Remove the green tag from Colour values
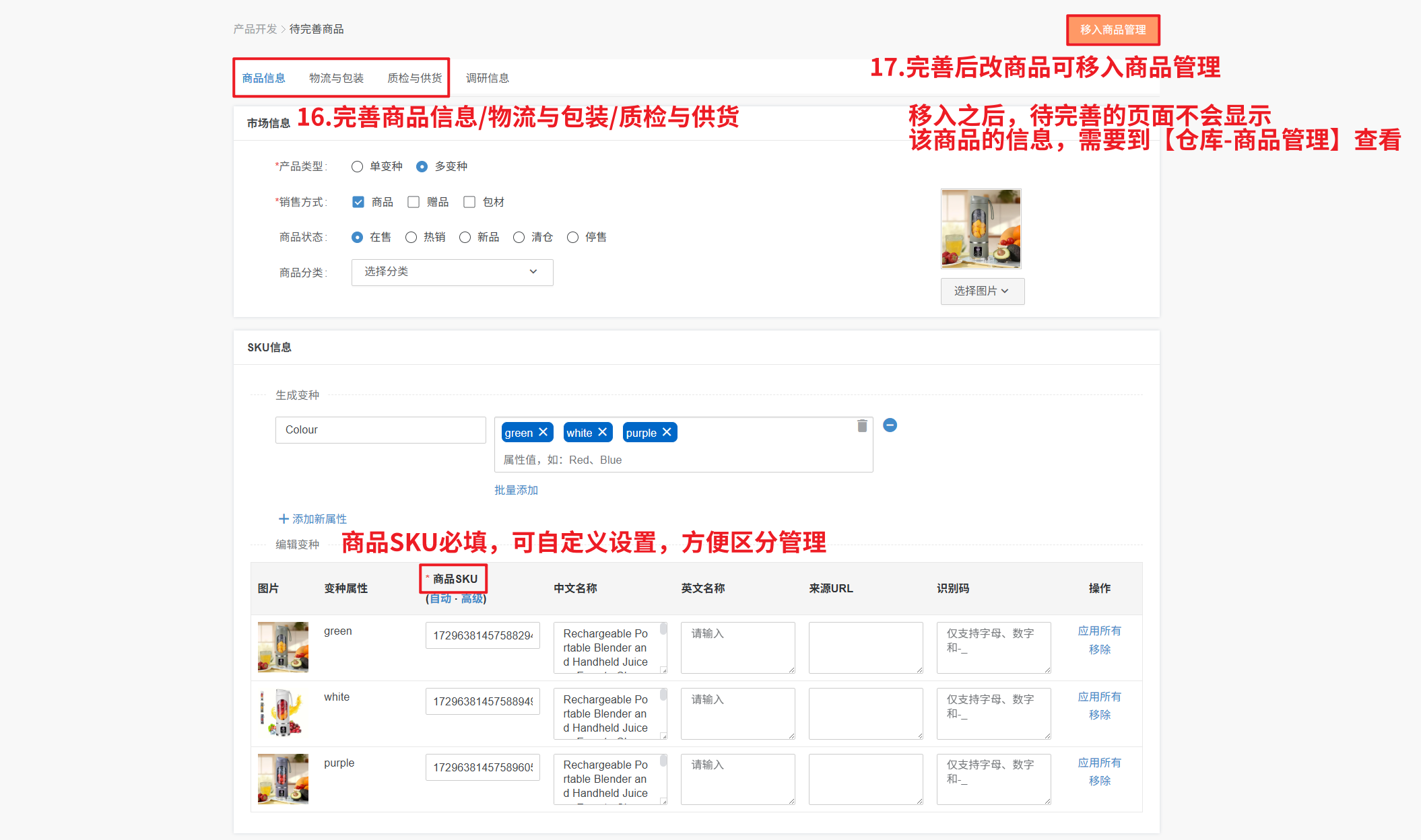The height and width of the screenshot is (840, 1421). (543, 432)
